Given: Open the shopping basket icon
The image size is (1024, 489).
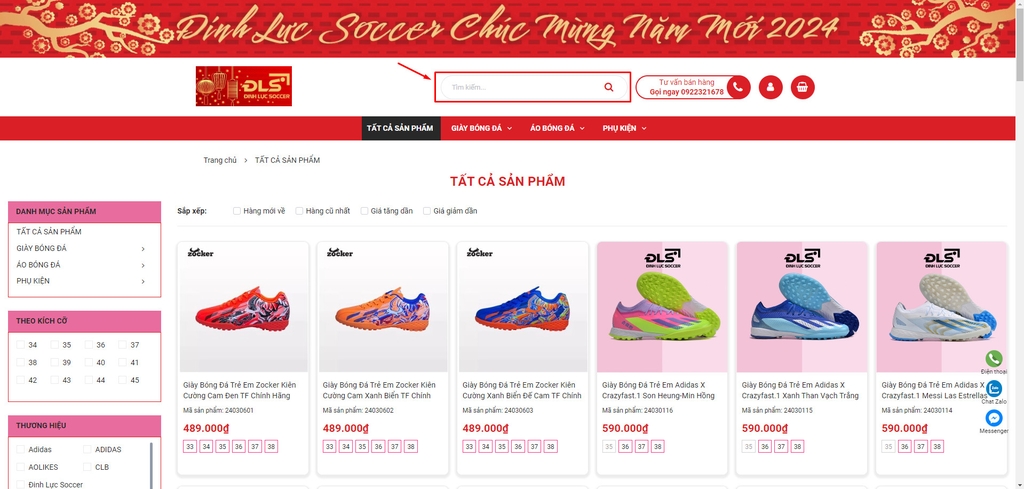Looking at the screenshot, I should tap(803, 87).
